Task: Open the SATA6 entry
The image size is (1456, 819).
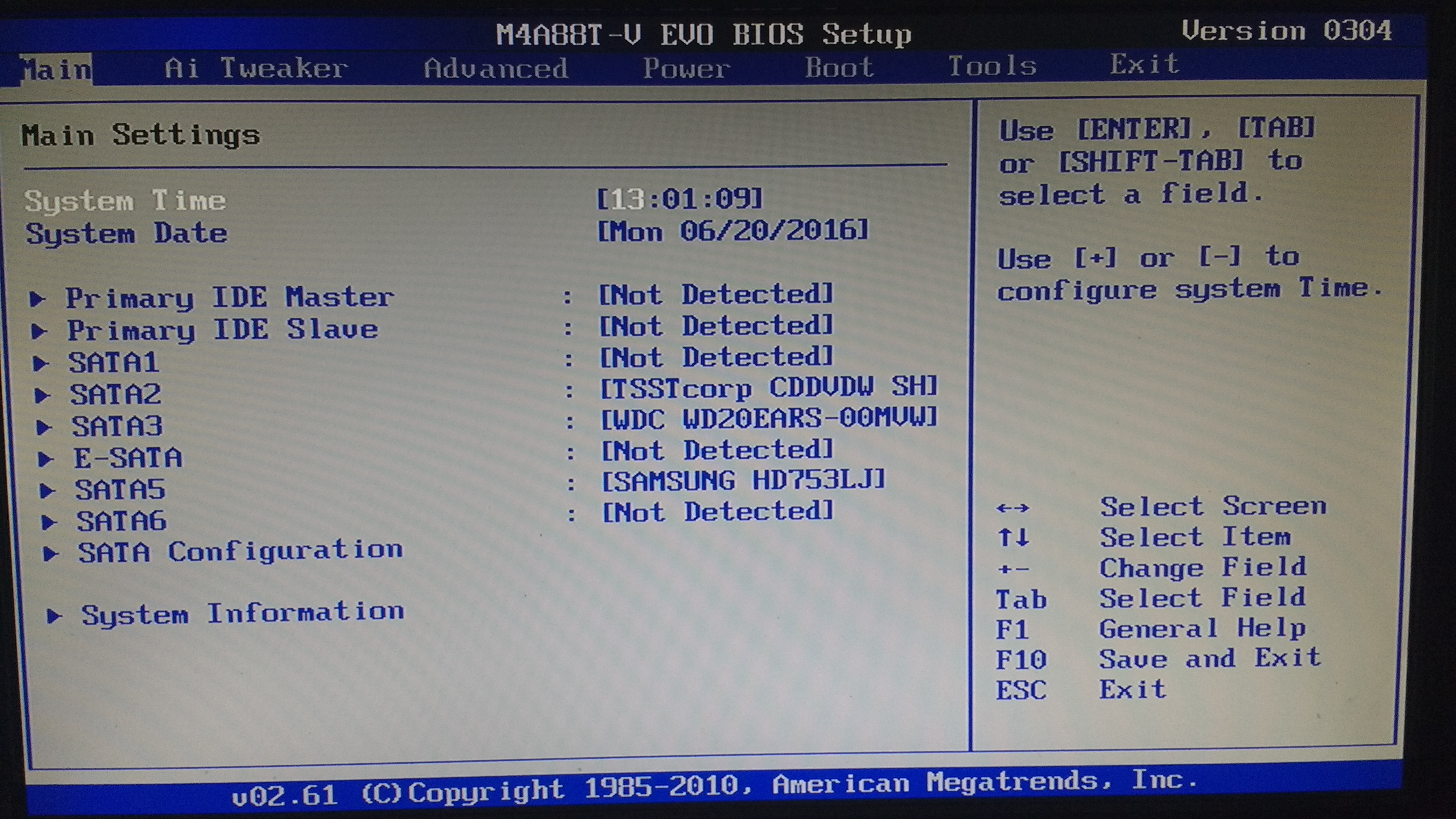Action: coord(122,521)
